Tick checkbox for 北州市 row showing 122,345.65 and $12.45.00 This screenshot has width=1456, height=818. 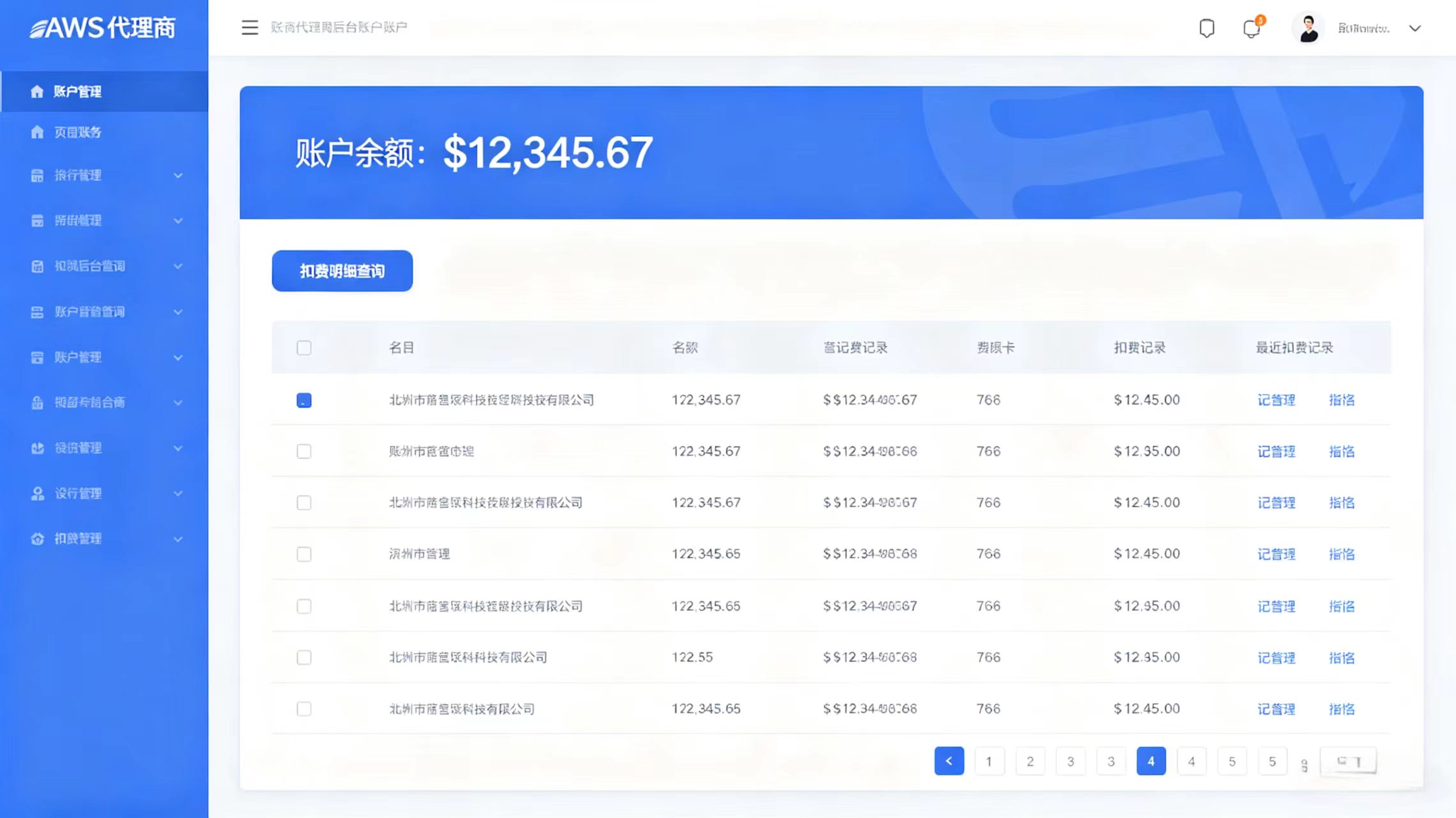pyautogui.click(x=304, y=709)
